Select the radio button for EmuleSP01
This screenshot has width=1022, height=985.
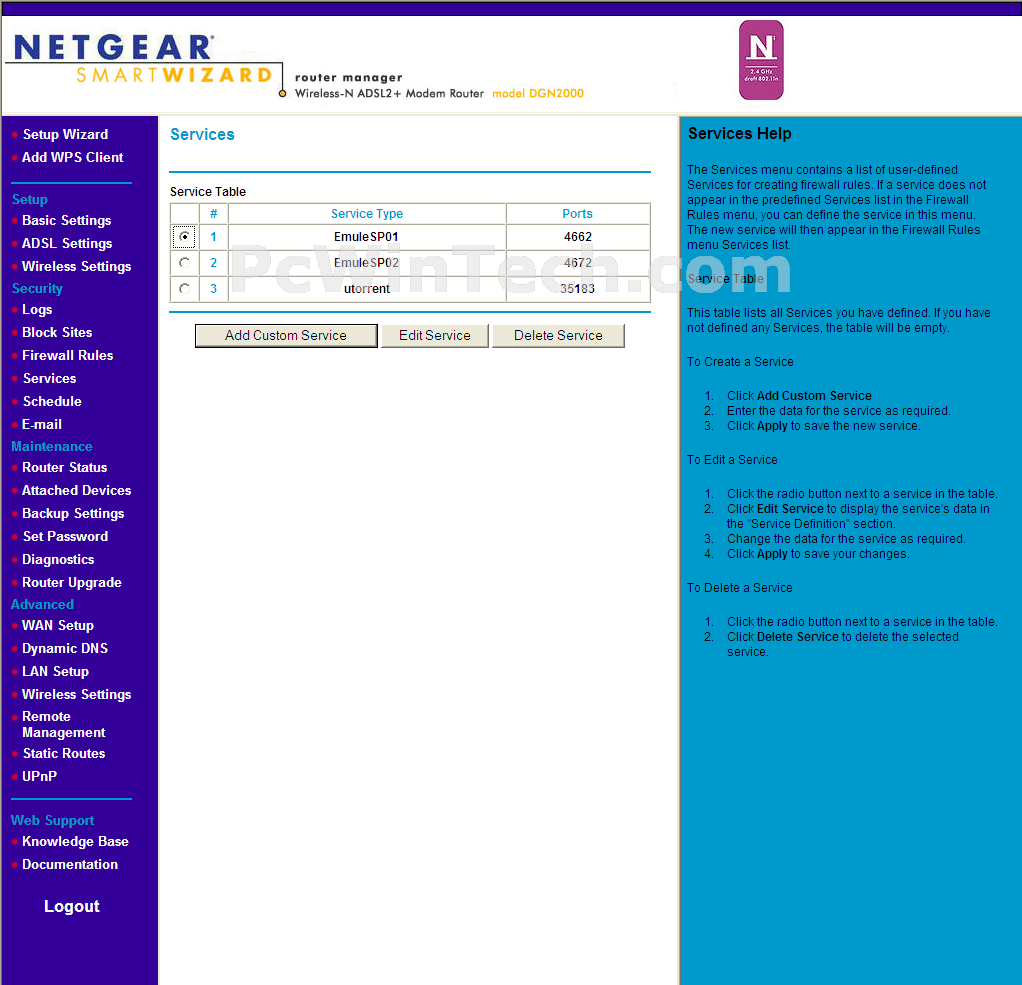pos(184,237)
